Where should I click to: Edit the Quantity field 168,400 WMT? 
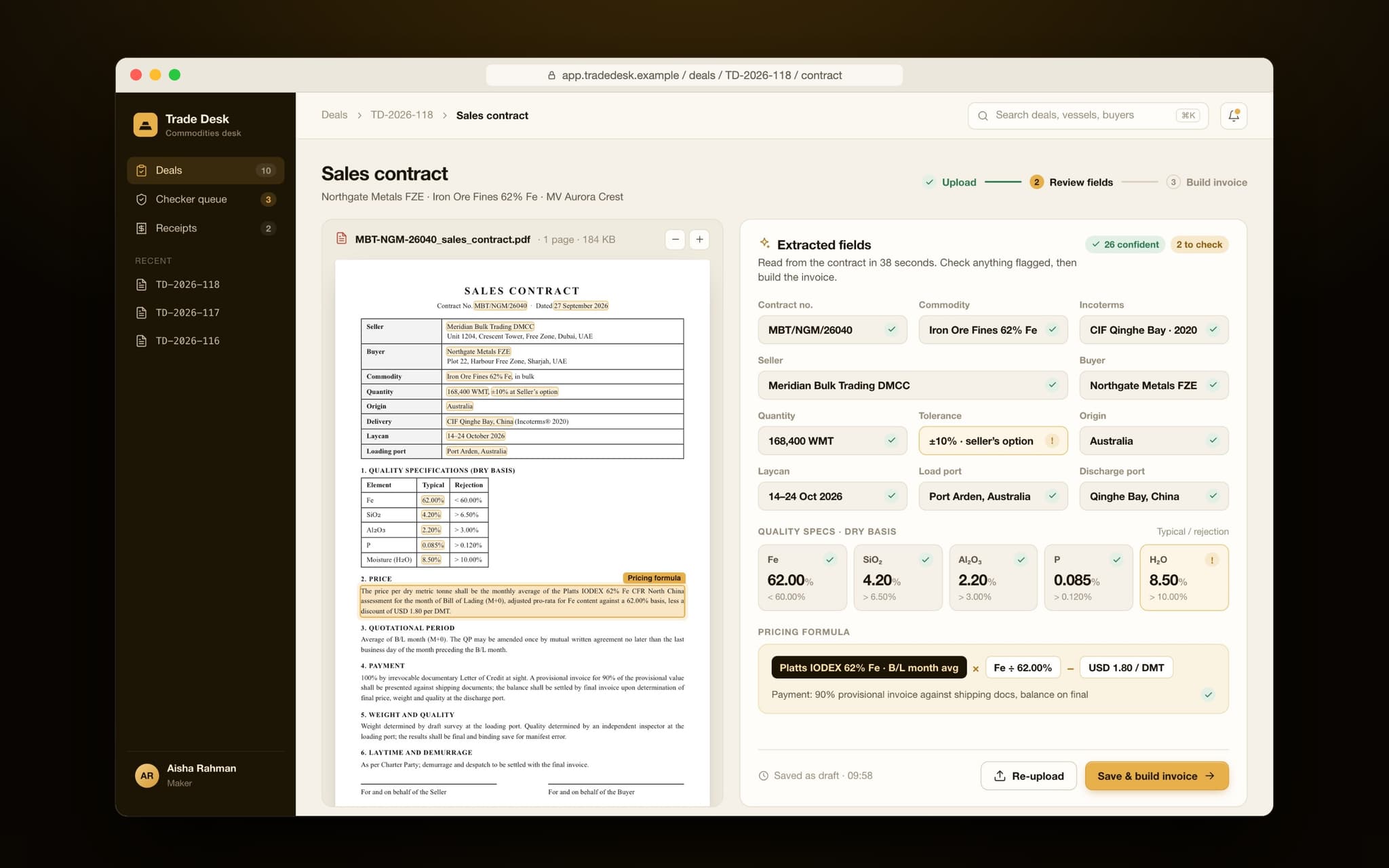832,441
